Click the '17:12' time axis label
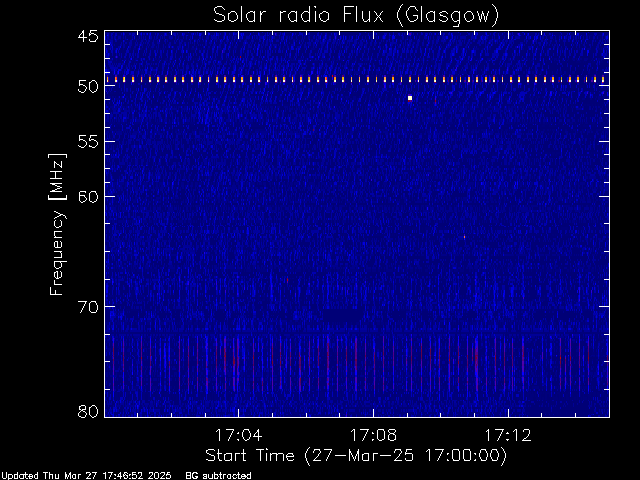 coord(508,435)
